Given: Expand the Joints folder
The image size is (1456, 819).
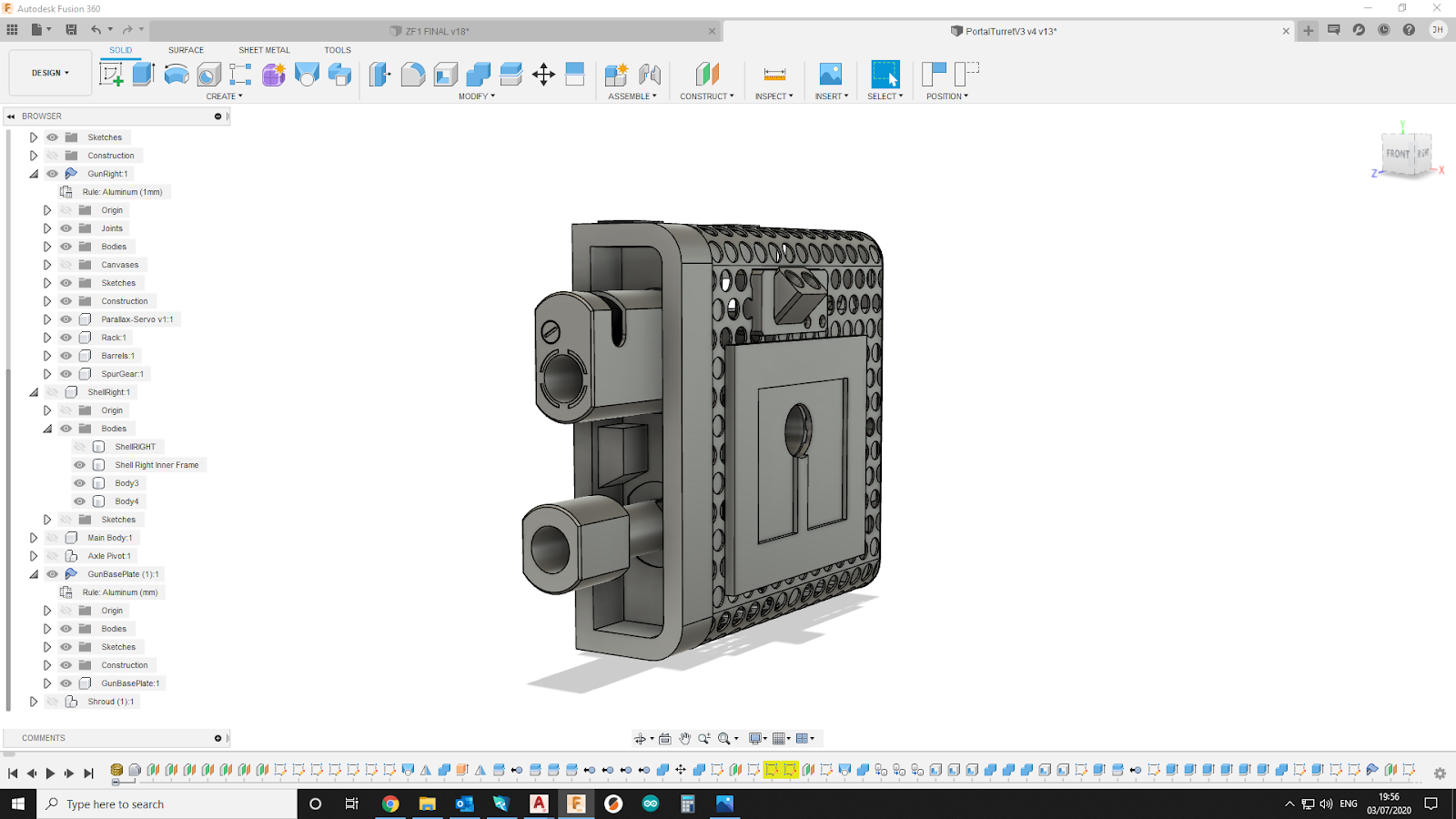Looking at the screenshot, I should pyautogui.click(x=47, y=228).
